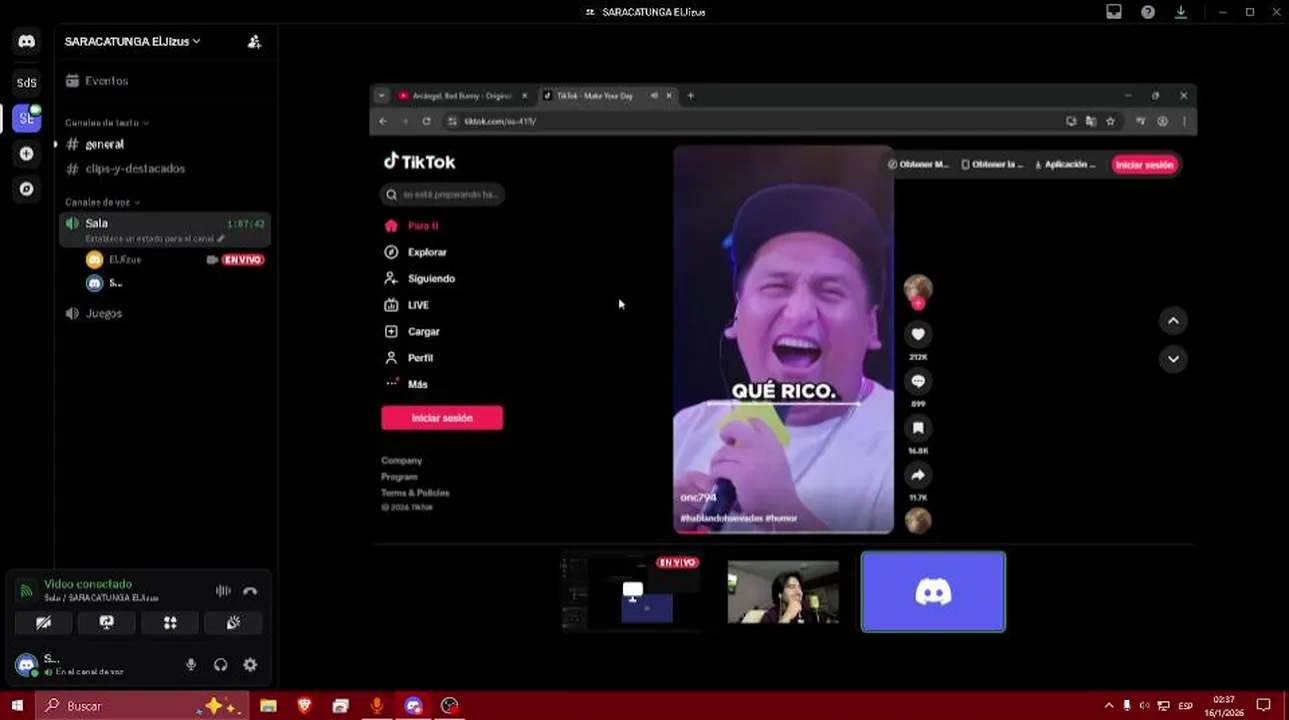The image size is (1289, 720).
Task: Select the live screen share thumbnail
Action: (631, 593)
